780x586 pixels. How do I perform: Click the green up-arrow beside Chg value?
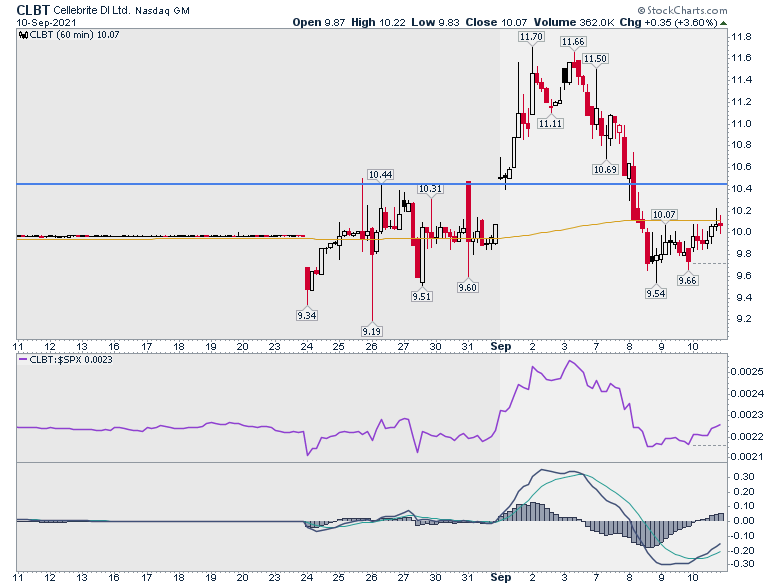(723, 23)
